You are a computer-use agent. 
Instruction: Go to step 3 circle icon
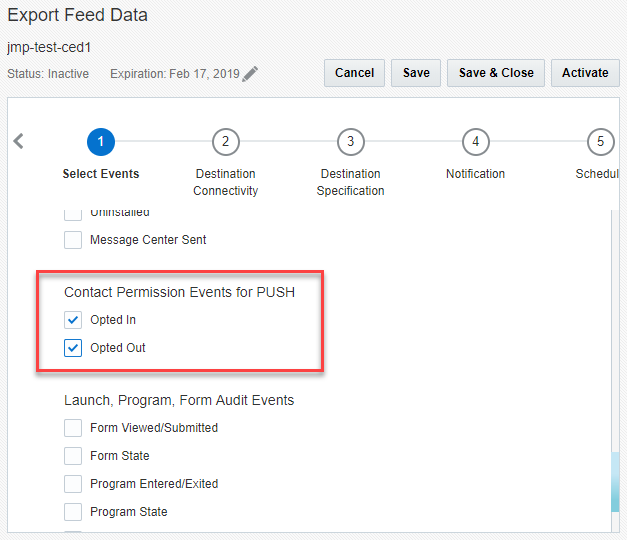(350, 142)
